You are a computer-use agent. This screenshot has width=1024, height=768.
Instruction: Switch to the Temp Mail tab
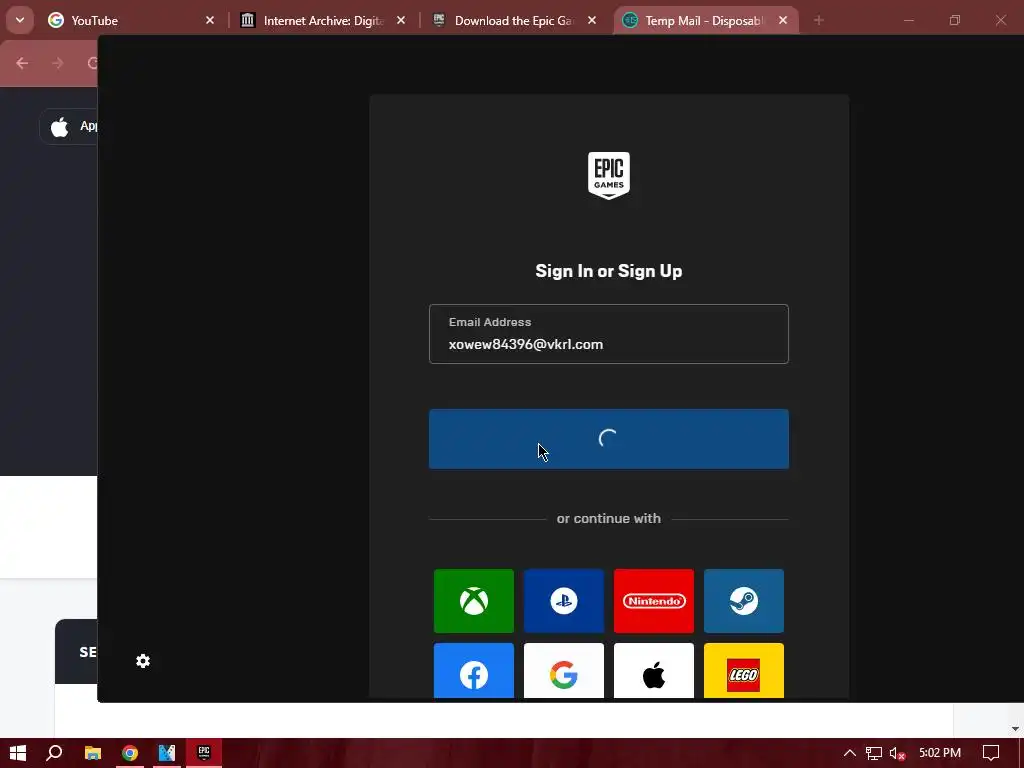coord(705,20)
